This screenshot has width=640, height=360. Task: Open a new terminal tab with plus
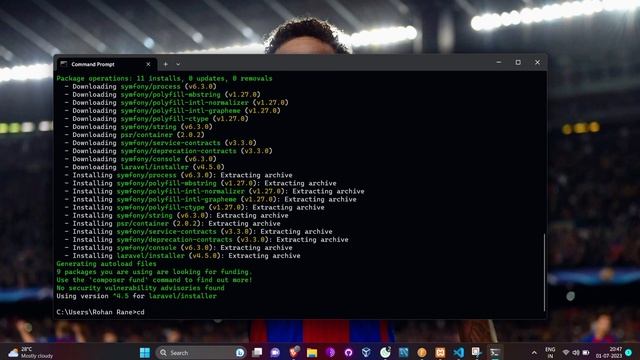tap(165, 64)
